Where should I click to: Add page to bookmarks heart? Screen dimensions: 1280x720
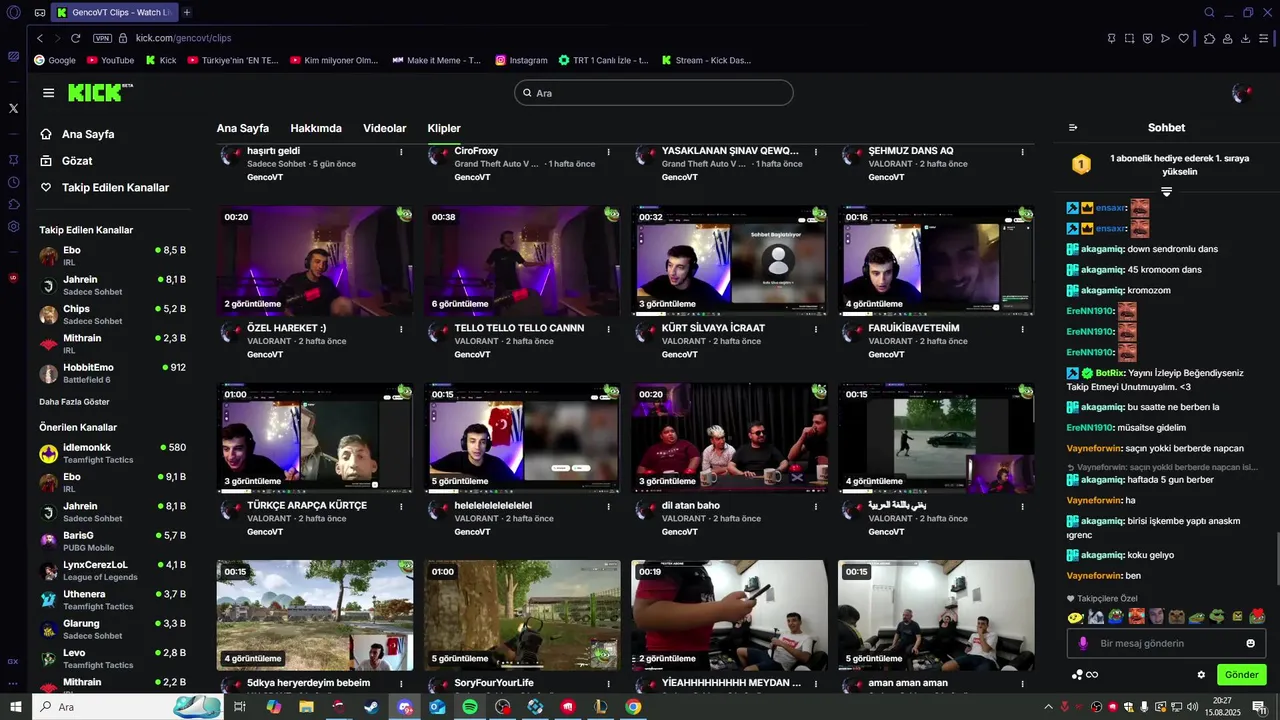tap(1184, 38)
